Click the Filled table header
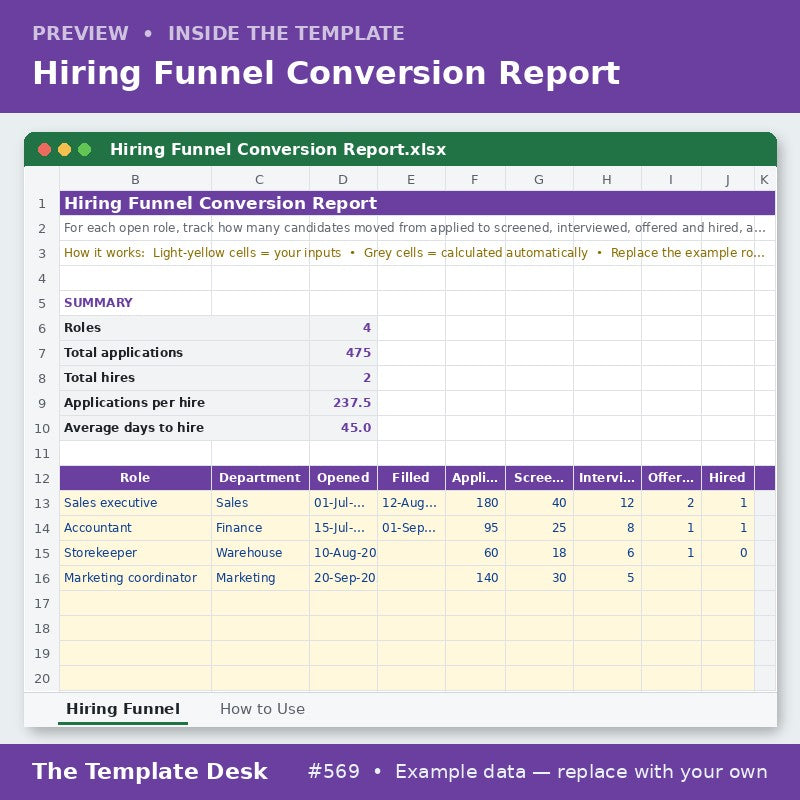800x800 pixels. click(411, 478)
